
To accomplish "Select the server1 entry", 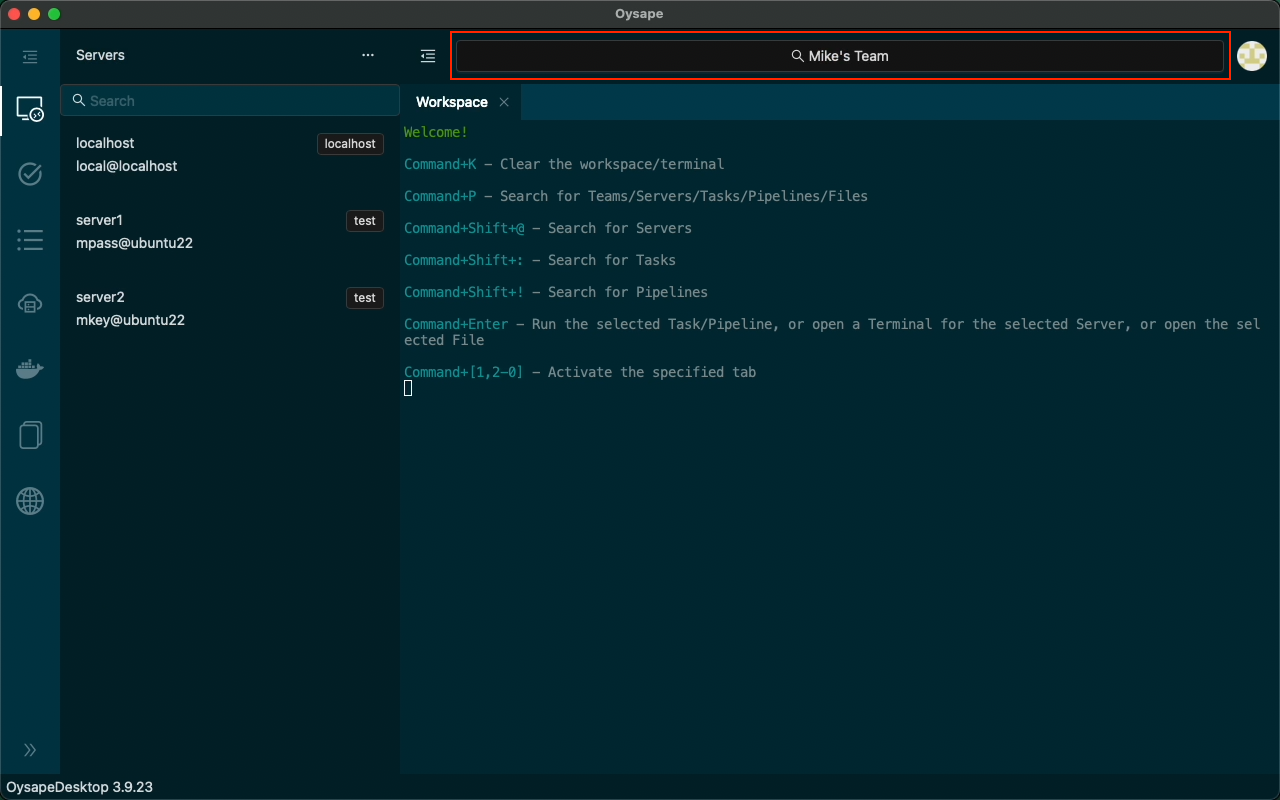I will click(x=230, y=232).
